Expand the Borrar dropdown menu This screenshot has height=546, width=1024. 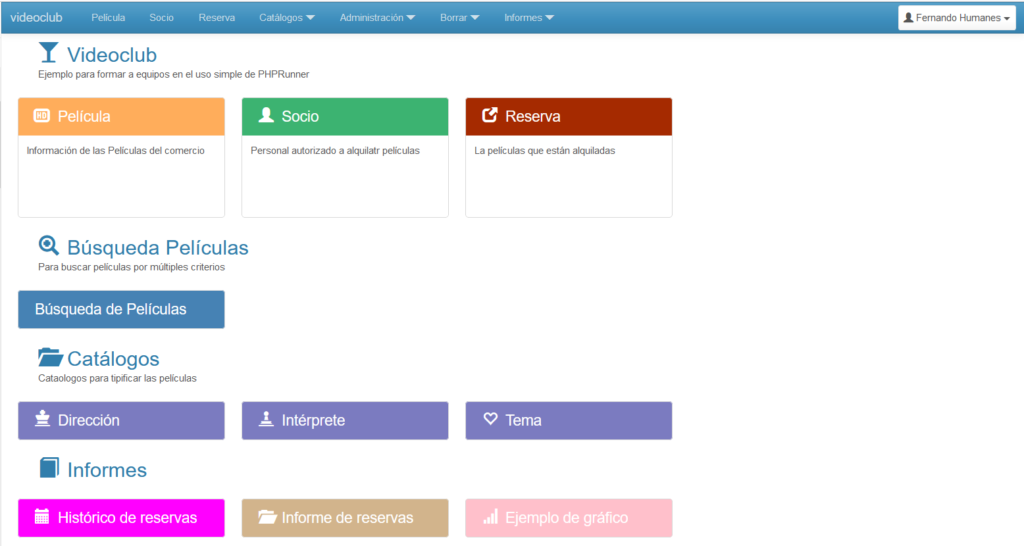click(459, 18)
